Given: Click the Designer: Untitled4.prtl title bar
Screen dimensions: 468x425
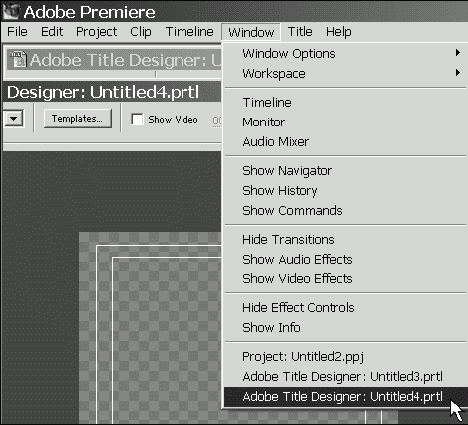Looking at the screenshot, I should click(113, 92).
